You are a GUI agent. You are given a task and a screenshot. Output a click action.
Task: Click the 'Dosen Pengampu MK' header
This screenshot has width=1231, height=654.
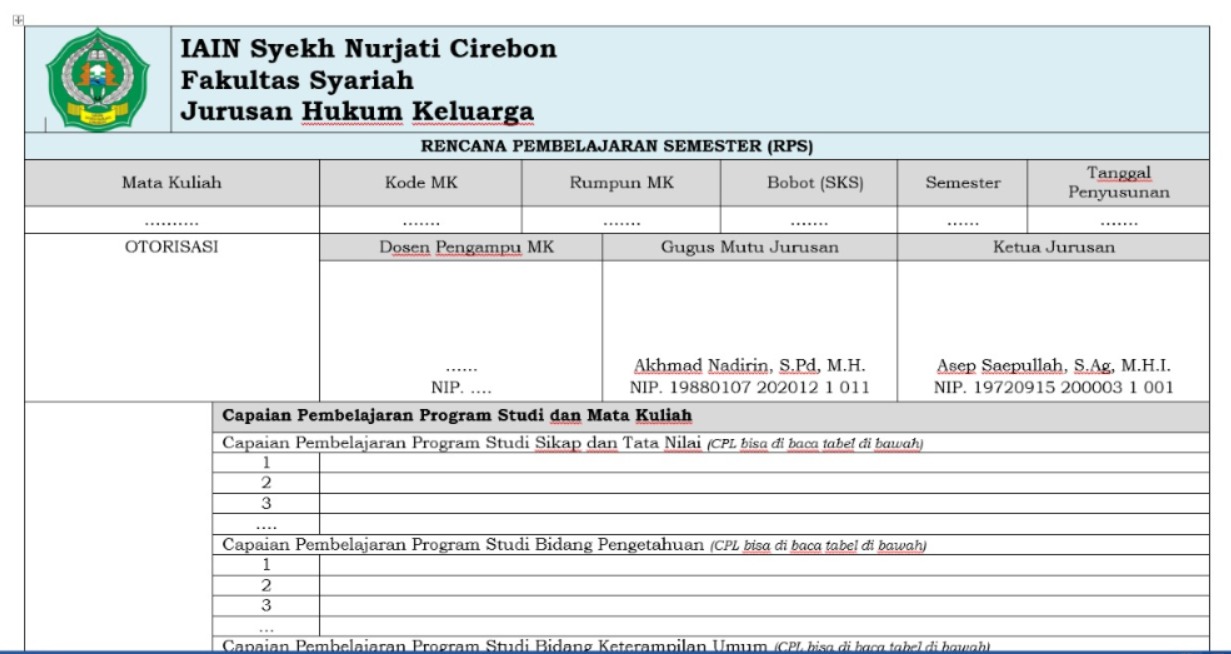(461, 248)
